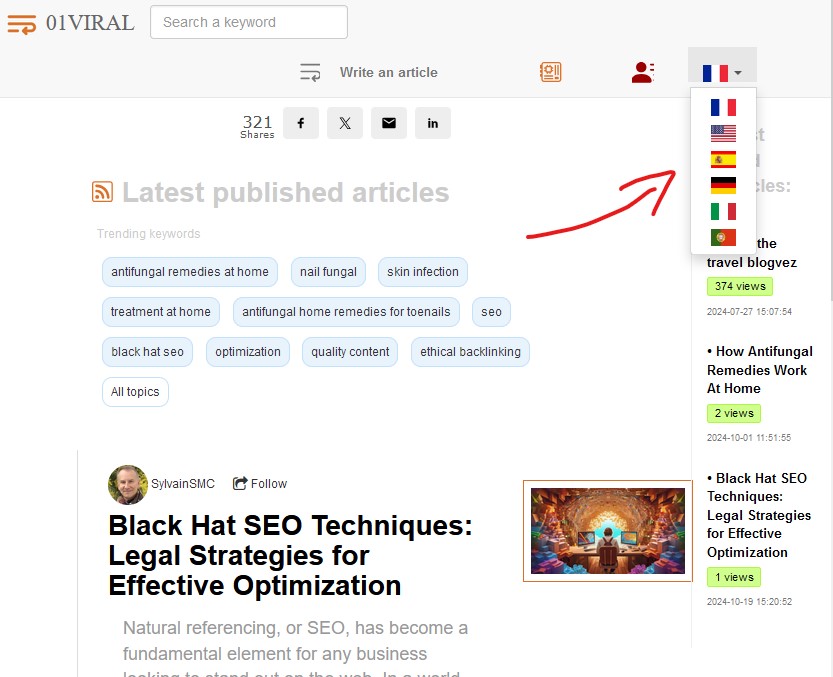The width and height of the screenshot is (833, 677).
Task: Select the "antifungal remedies at home" keyword tag
Action: coord(190,272)
